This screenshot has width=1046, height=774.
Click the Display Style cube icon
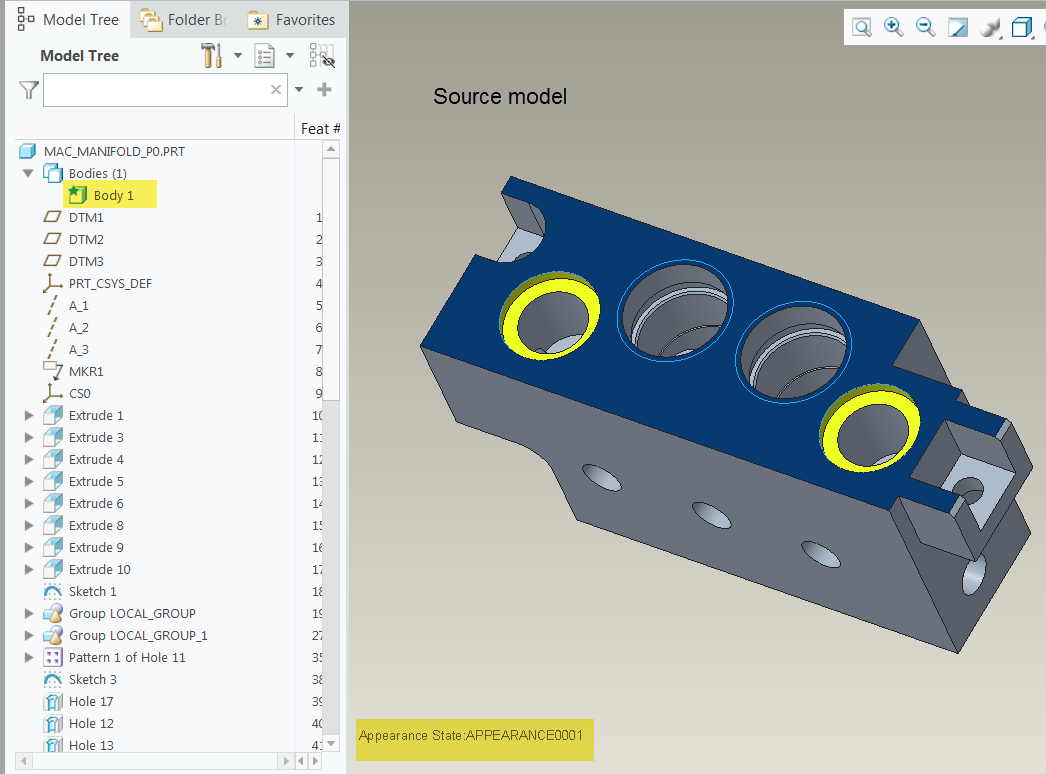pyautogui.click(x=1022, y=27)
